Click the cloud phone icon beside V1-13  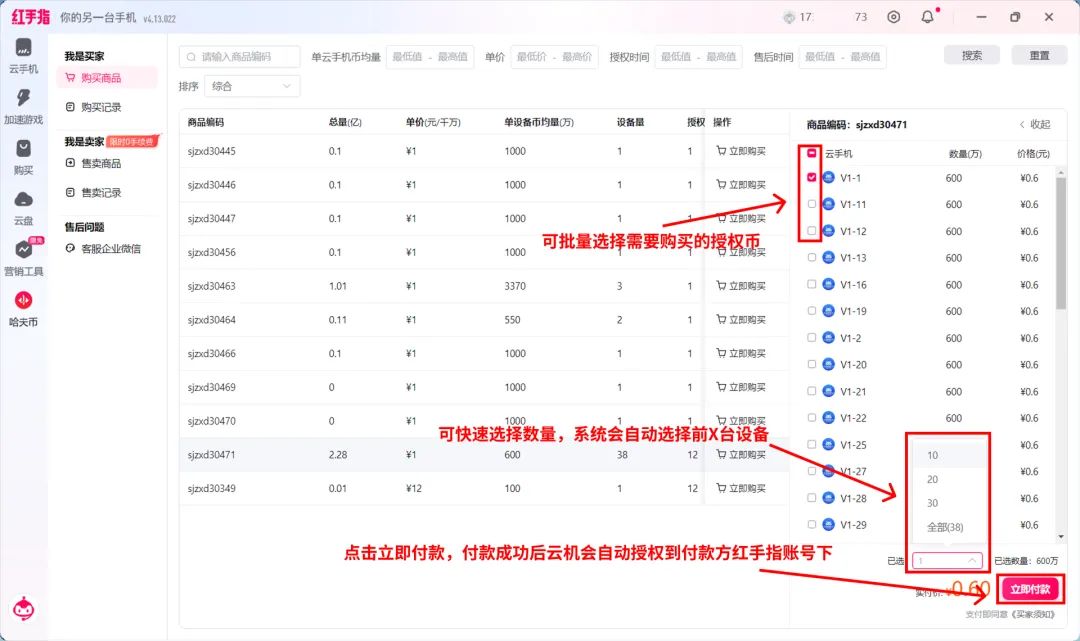[829, 258]
